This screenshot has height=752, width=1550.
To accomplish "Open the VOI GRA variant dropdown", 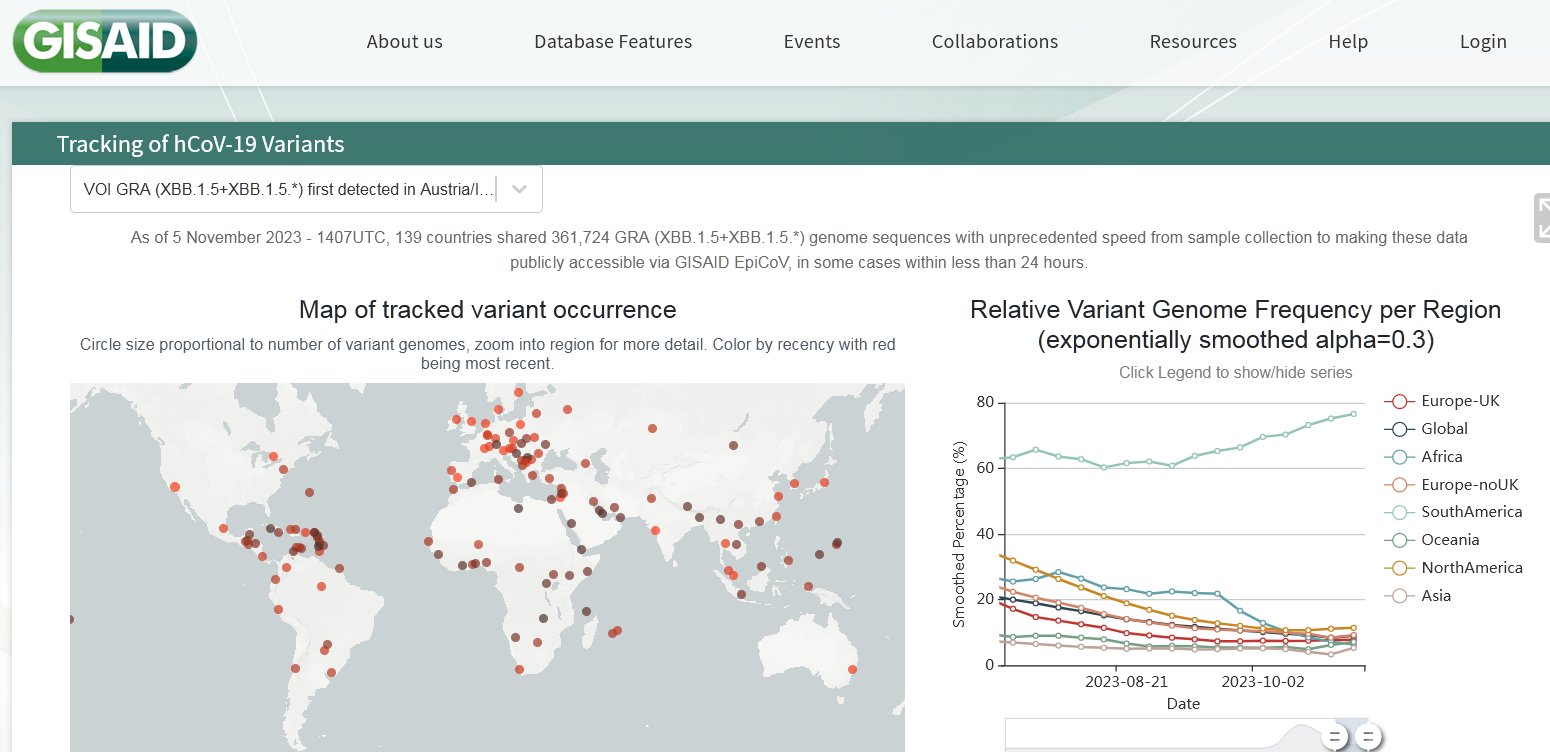I will (x=288, y=190).
